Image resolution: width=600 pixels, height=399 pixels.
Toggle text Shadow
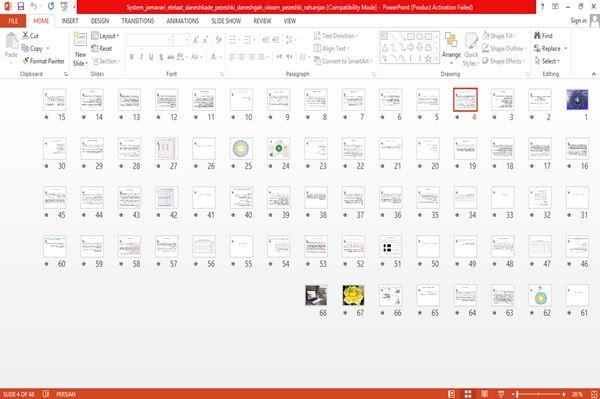pos(161,57)
